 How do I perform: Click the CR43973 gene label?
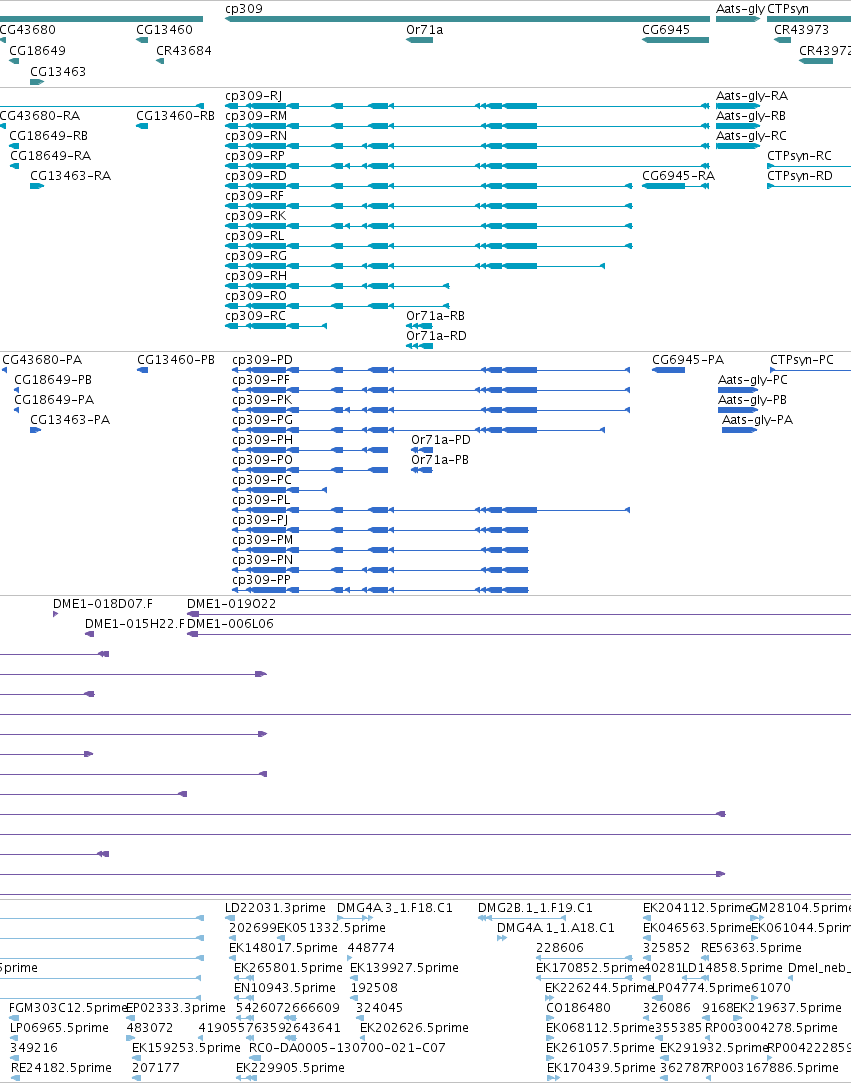click(801, 30)
